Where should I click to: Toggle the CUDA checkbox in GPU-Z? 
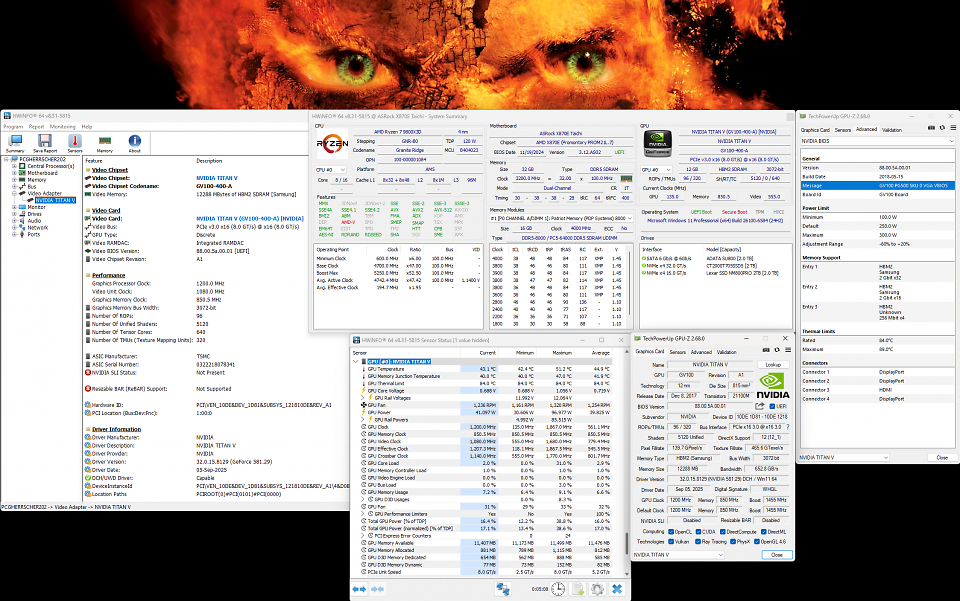click(697, 532)
